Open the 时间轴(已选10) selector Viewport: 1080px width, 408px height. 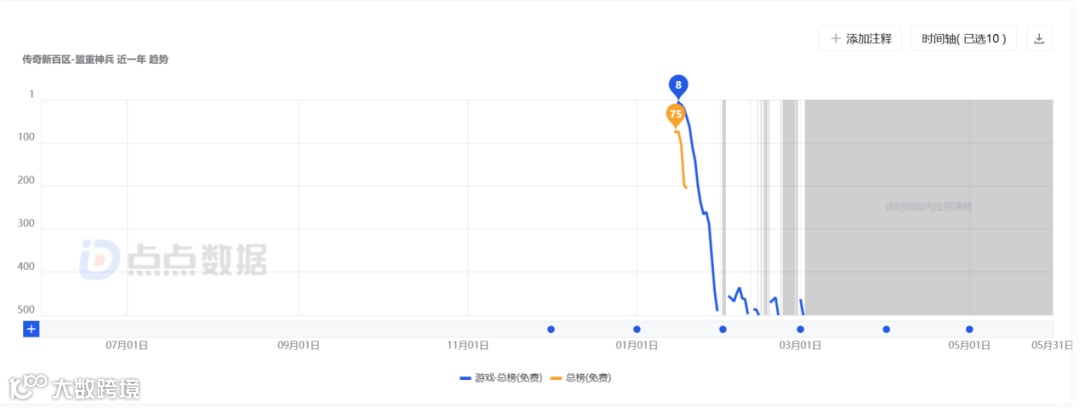click(964, 39)
